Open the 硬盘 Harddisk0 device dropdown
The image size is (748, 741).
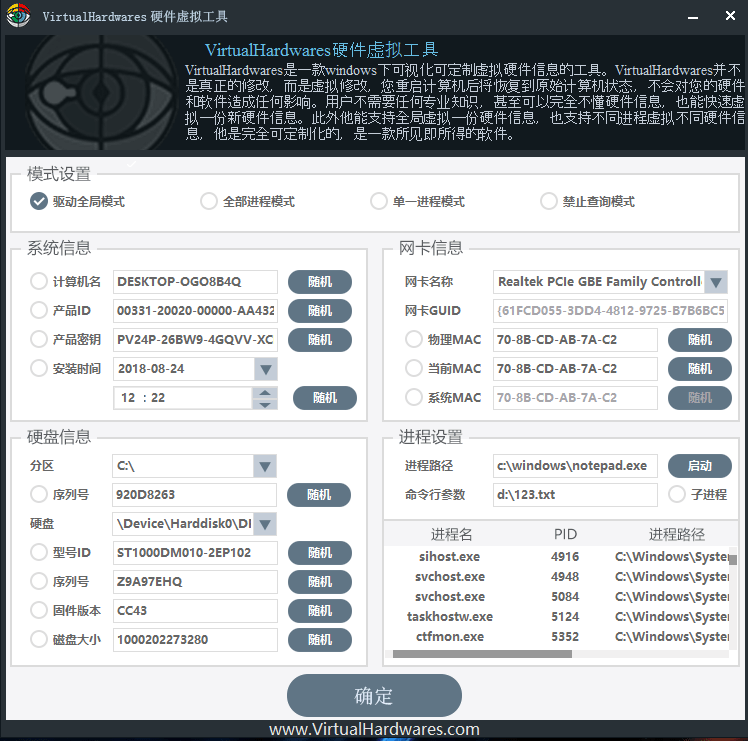pos(265,524)
